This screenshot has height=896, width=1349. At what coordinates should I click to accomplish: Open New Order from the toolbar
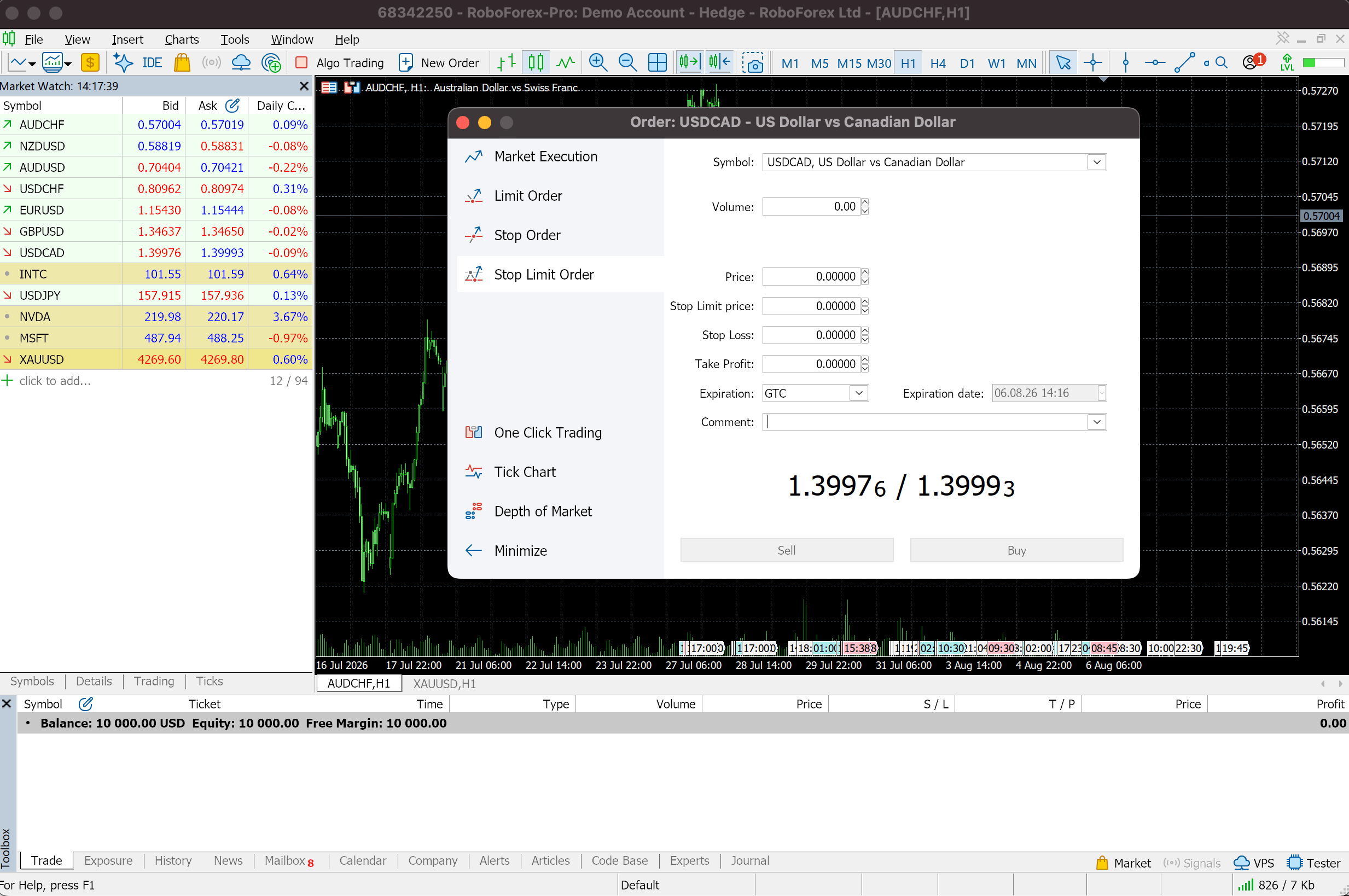[x=438, y=62]
